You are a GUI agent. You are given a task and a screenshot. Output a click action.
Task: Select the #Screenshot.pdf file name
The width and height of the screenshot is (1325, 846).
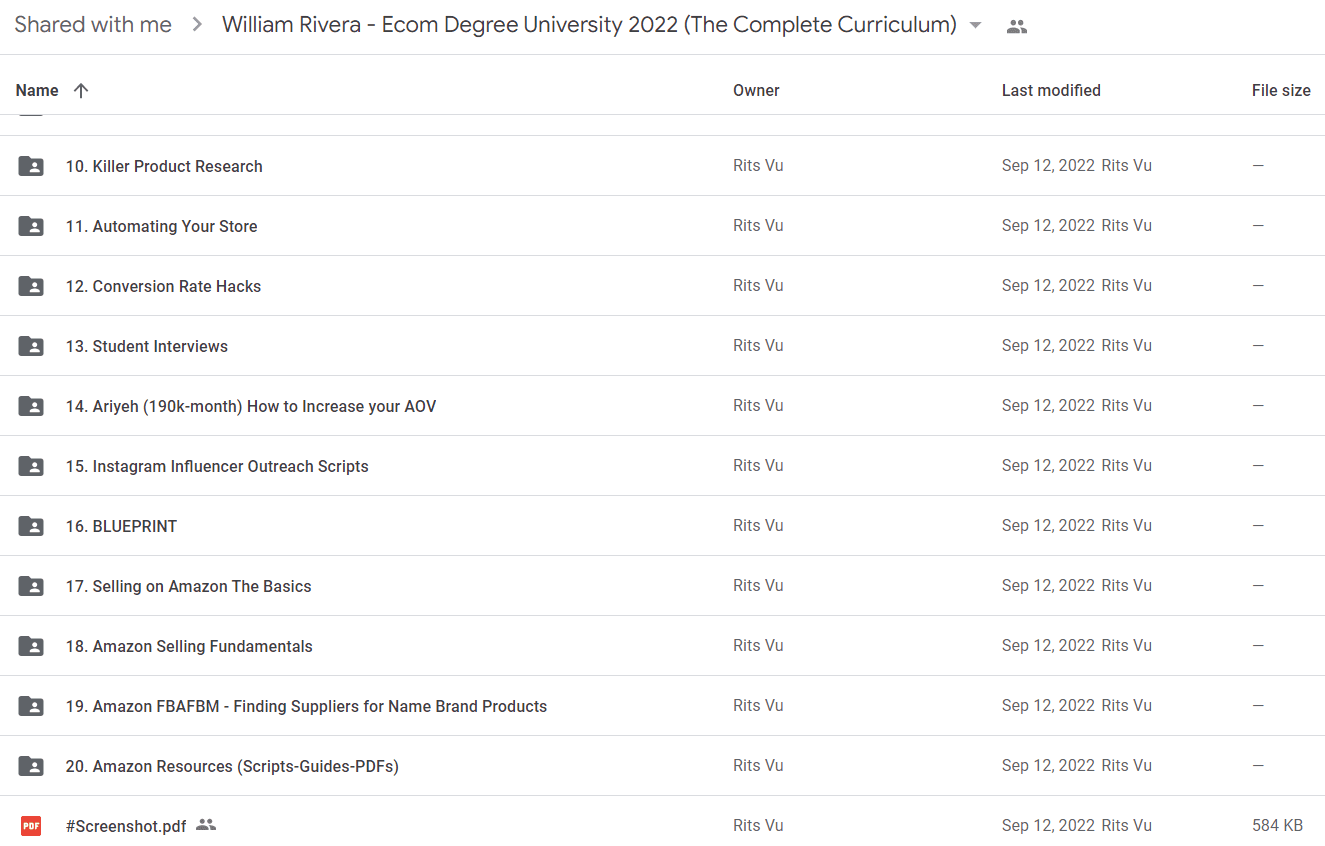(x=126, y=826)
